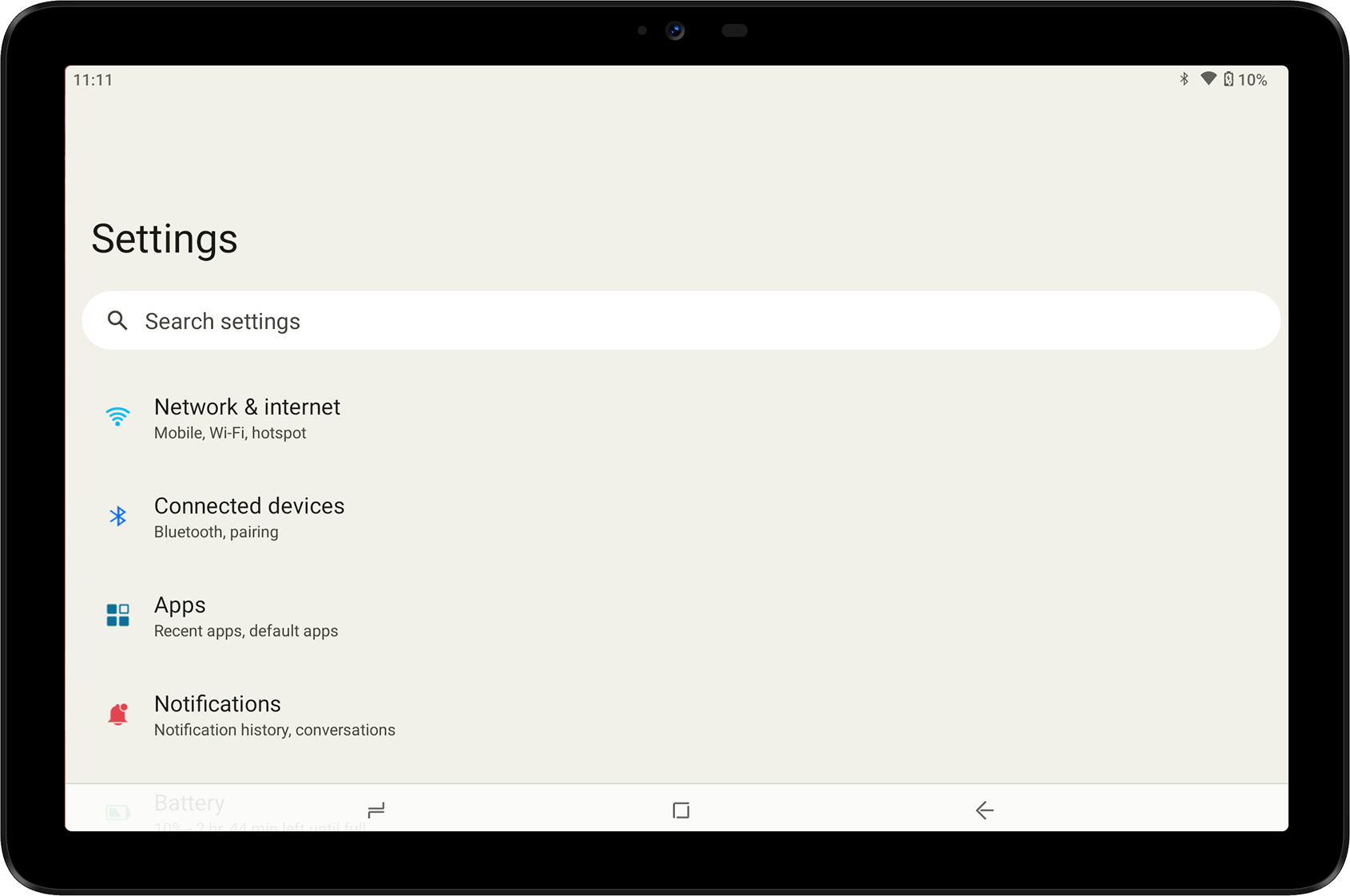This screenshot has height=896, width=1350.
Task: Tap the 'Recent apps, default apps' subtitle
Action: tap(246, 632)
